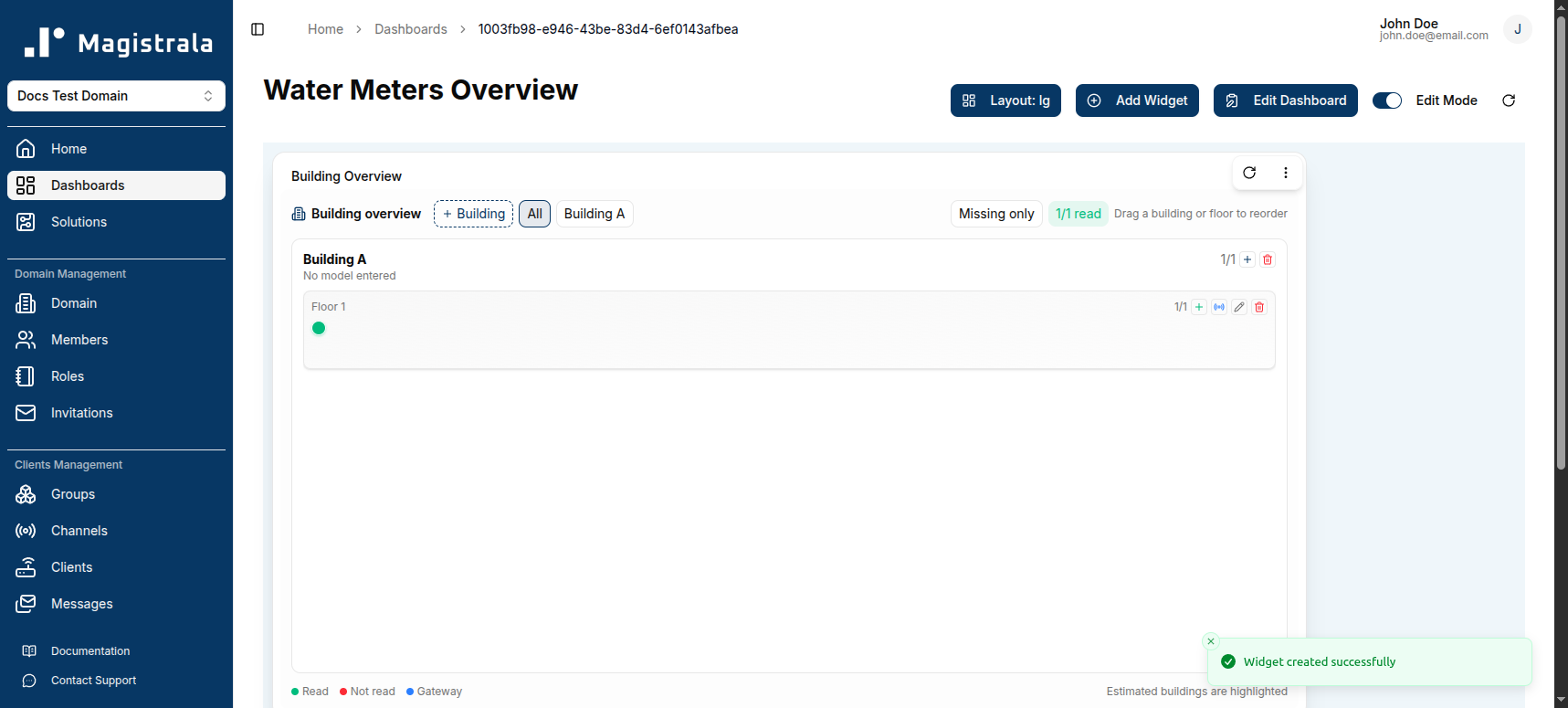Click the Edit Dashboard button
Image resolution: width=1568 pixels, height=708 pixels.
pos(1286,100)
